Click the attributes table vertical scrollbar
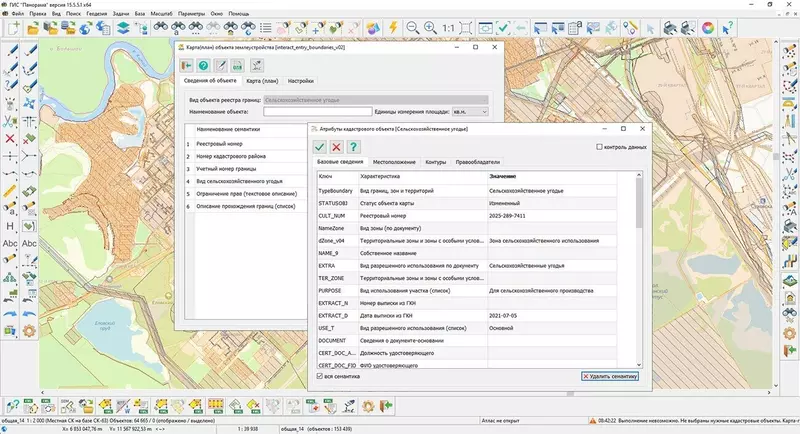The width and height of the screenshot is (800, 434). pyautogui.click(x=640, y=270)
